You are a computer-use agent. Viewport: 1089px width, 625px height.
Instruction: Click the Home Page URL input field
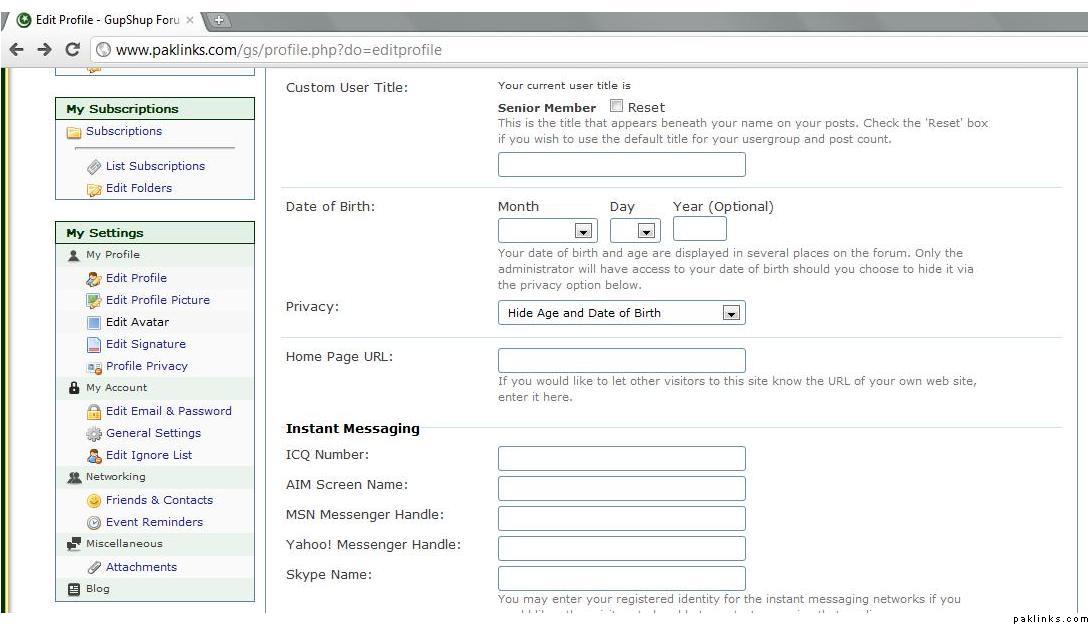(x=621, y=360)
